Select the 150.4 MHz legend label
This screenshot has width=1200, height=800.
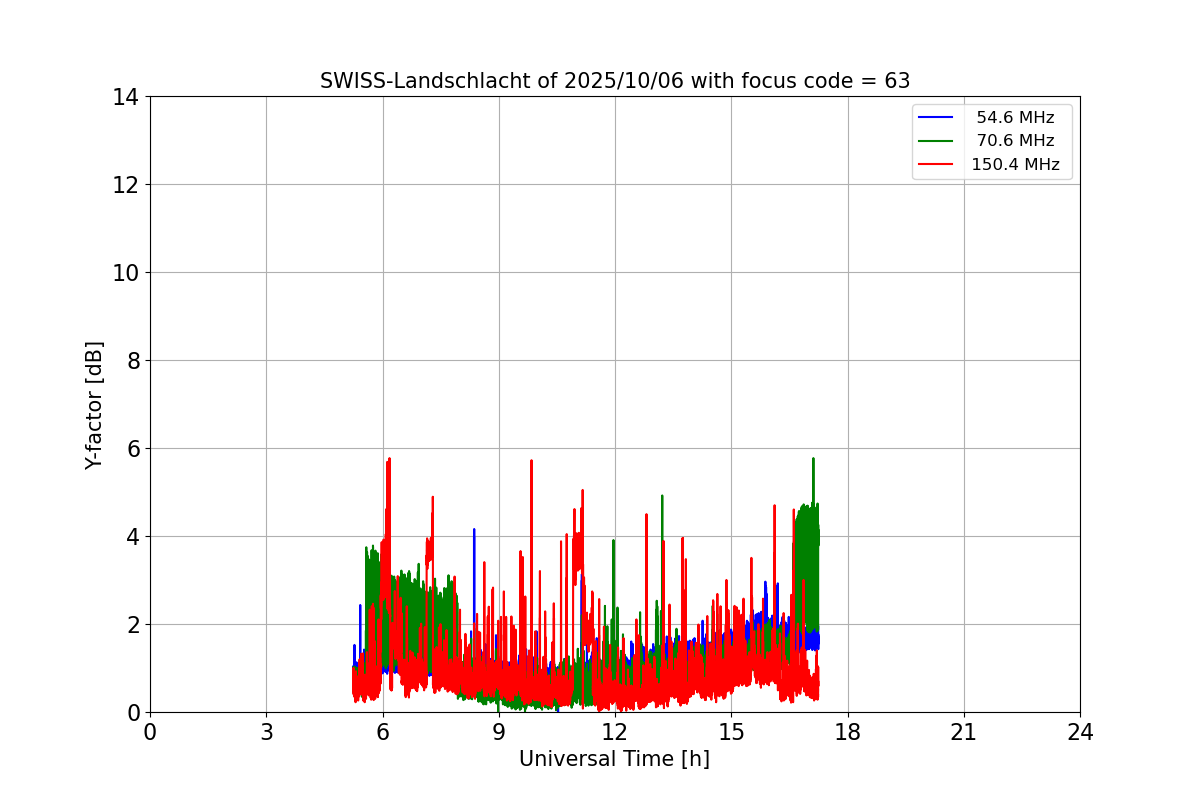coord(1015,165)
